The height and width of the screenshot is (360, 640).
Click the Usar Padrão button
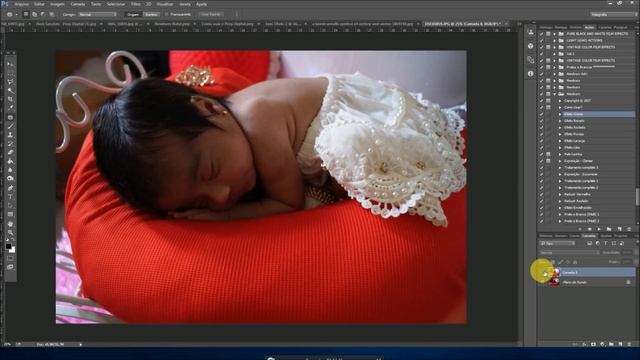pyautogui.click(x=211, y=14)
